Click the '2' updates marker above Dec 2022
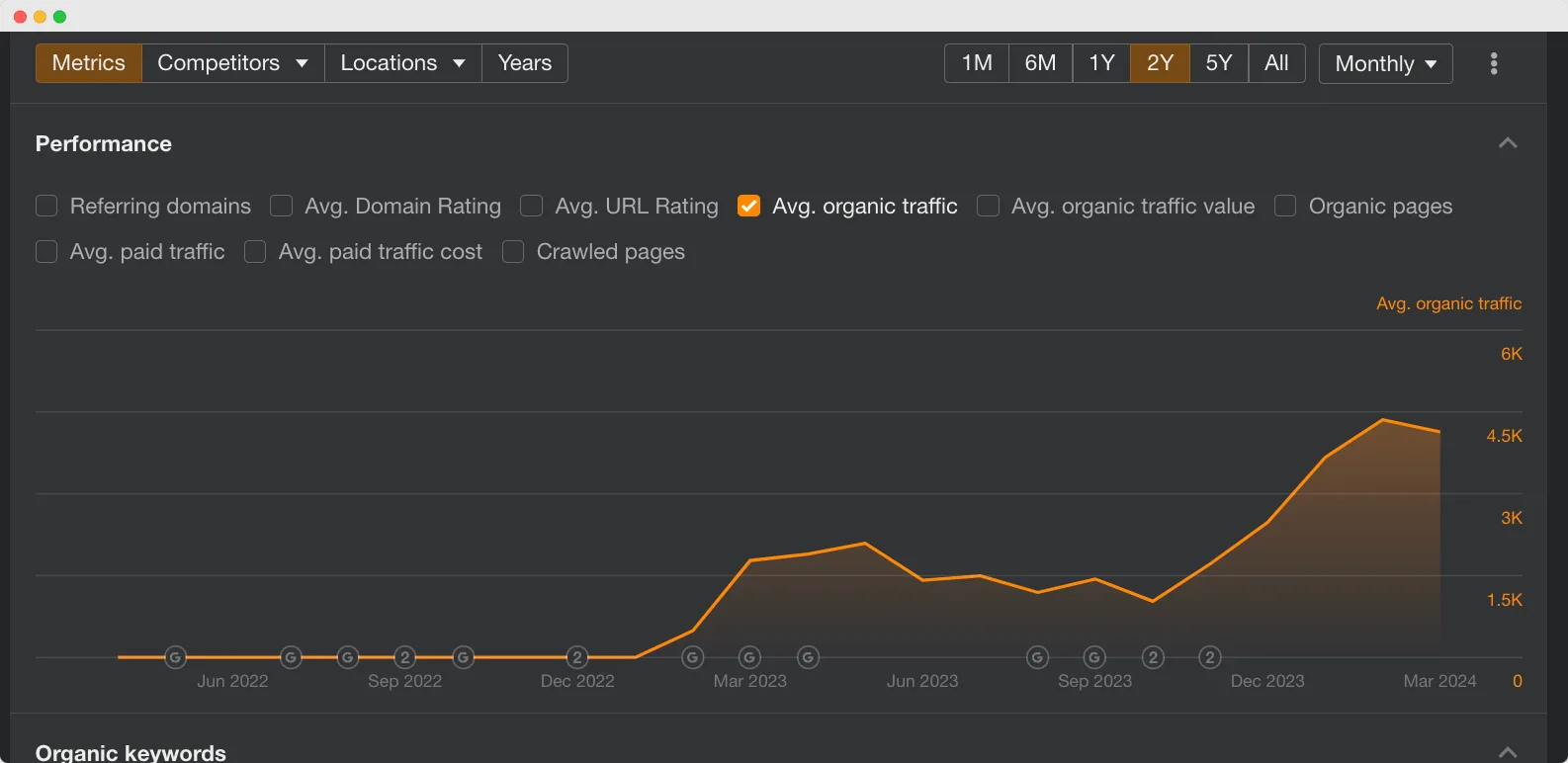Viewport: 1568px width, 763px height. pyautogui.click(x=577, y=657)
